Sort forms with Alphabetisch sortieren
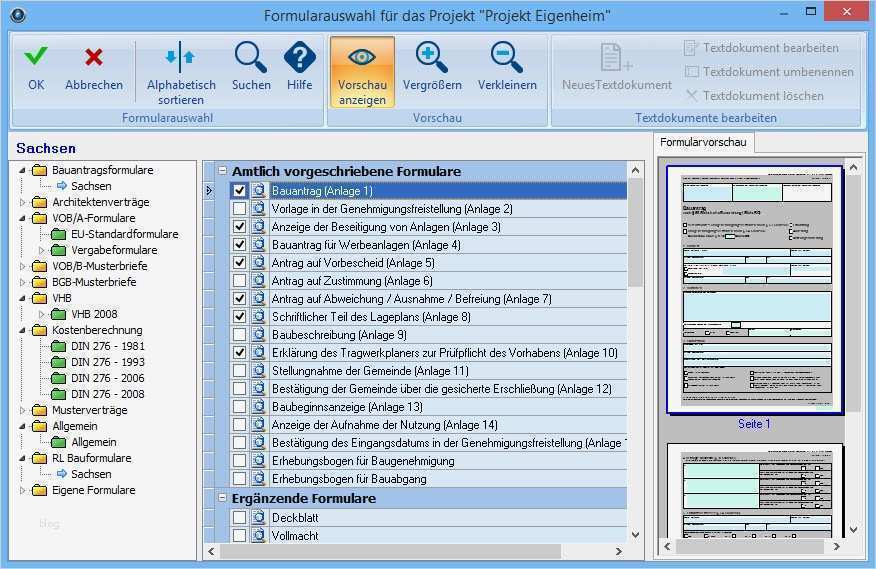Image resolution: width=876 pixels, height=569 pixels. click(x=180, y=74)
